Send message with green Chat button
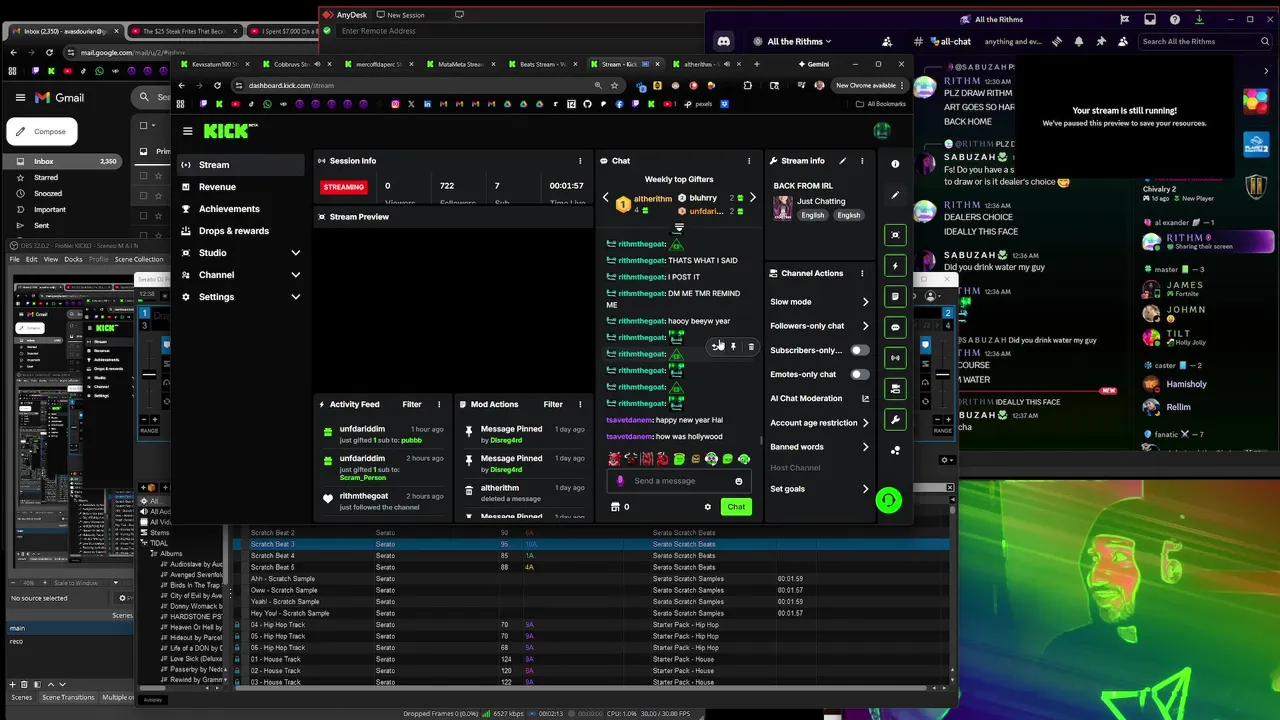1280x720 pixels. point(736,507)
